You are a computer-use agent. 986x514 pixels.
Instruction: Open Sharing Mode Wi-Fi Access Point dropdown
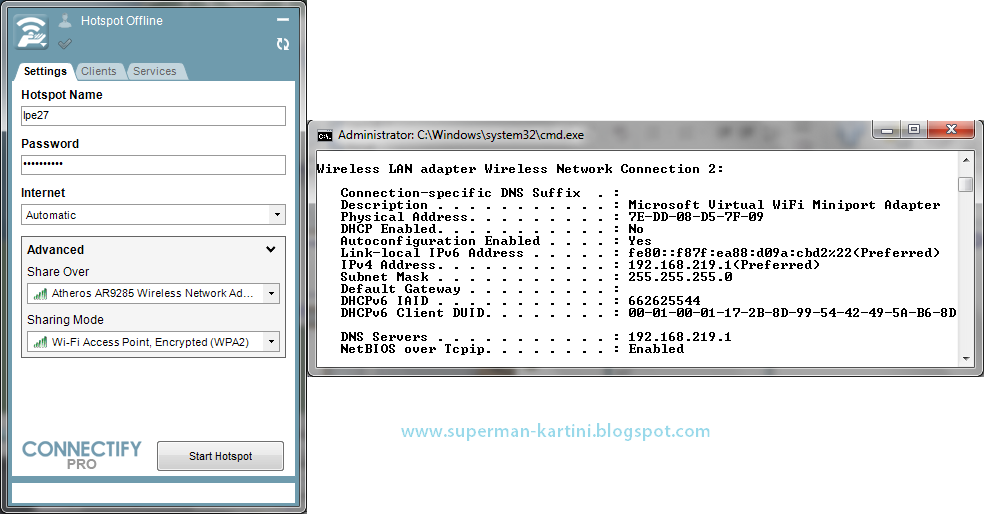coord(153,342)
